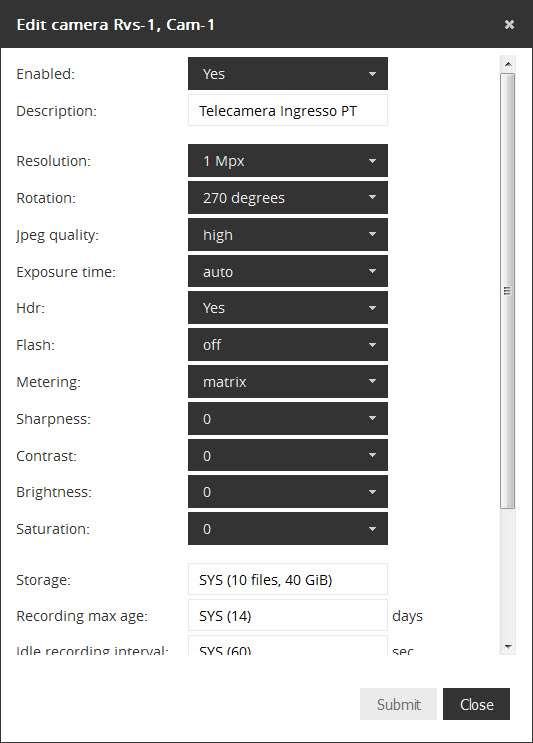Click the scrollbar down arrow
The height and width of the screenshot is (743, 533).
tap(508, 647)
